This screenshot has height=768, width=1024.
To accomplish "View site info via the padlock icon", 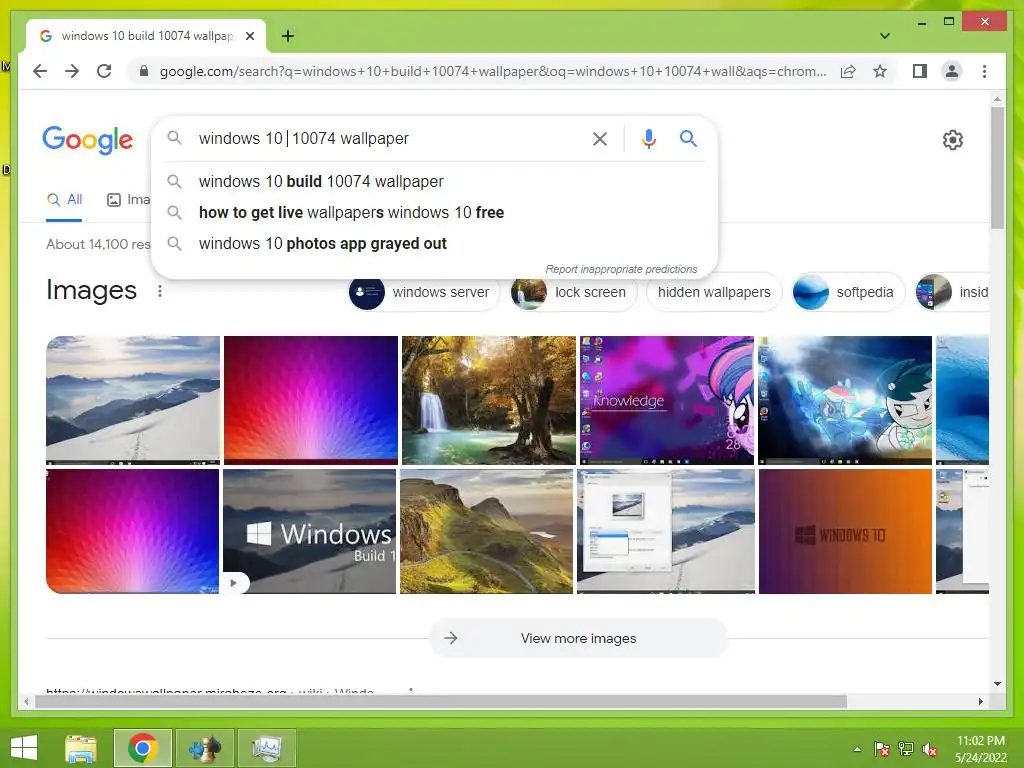I will click(x=144, y=71).
